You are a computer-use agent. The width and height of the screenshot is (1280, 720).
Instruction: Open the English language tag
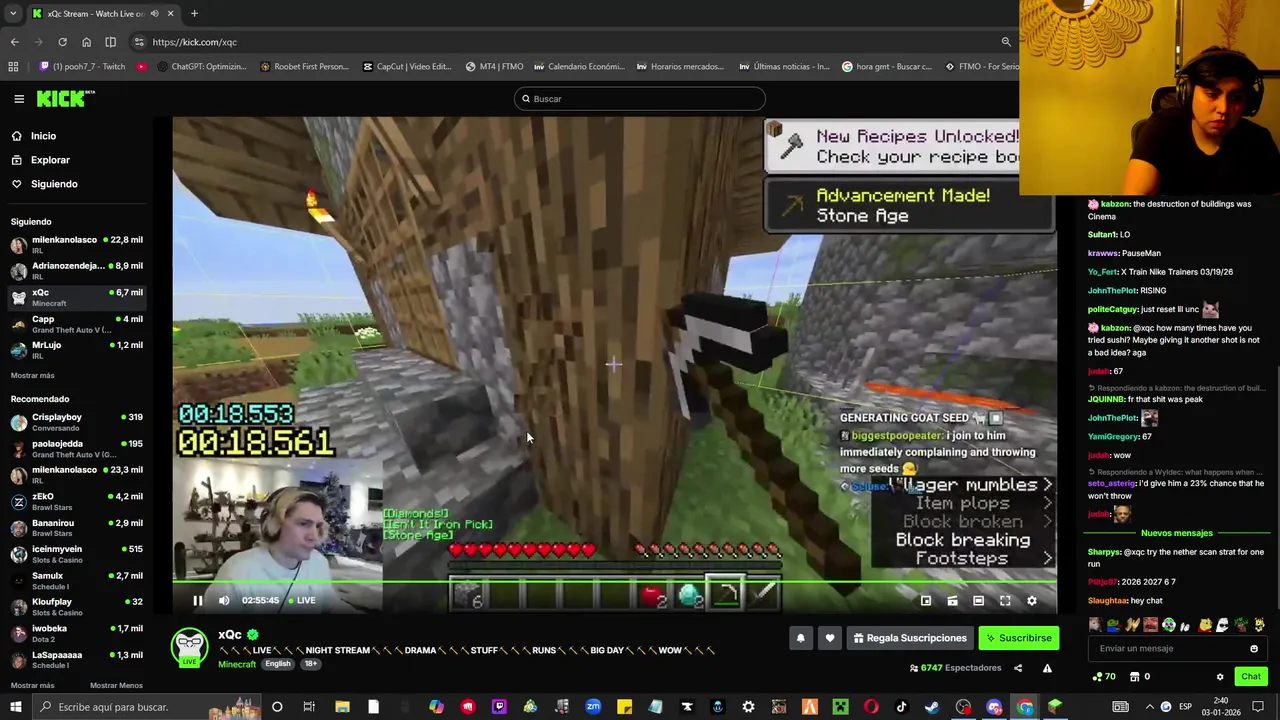click(278, 664)
